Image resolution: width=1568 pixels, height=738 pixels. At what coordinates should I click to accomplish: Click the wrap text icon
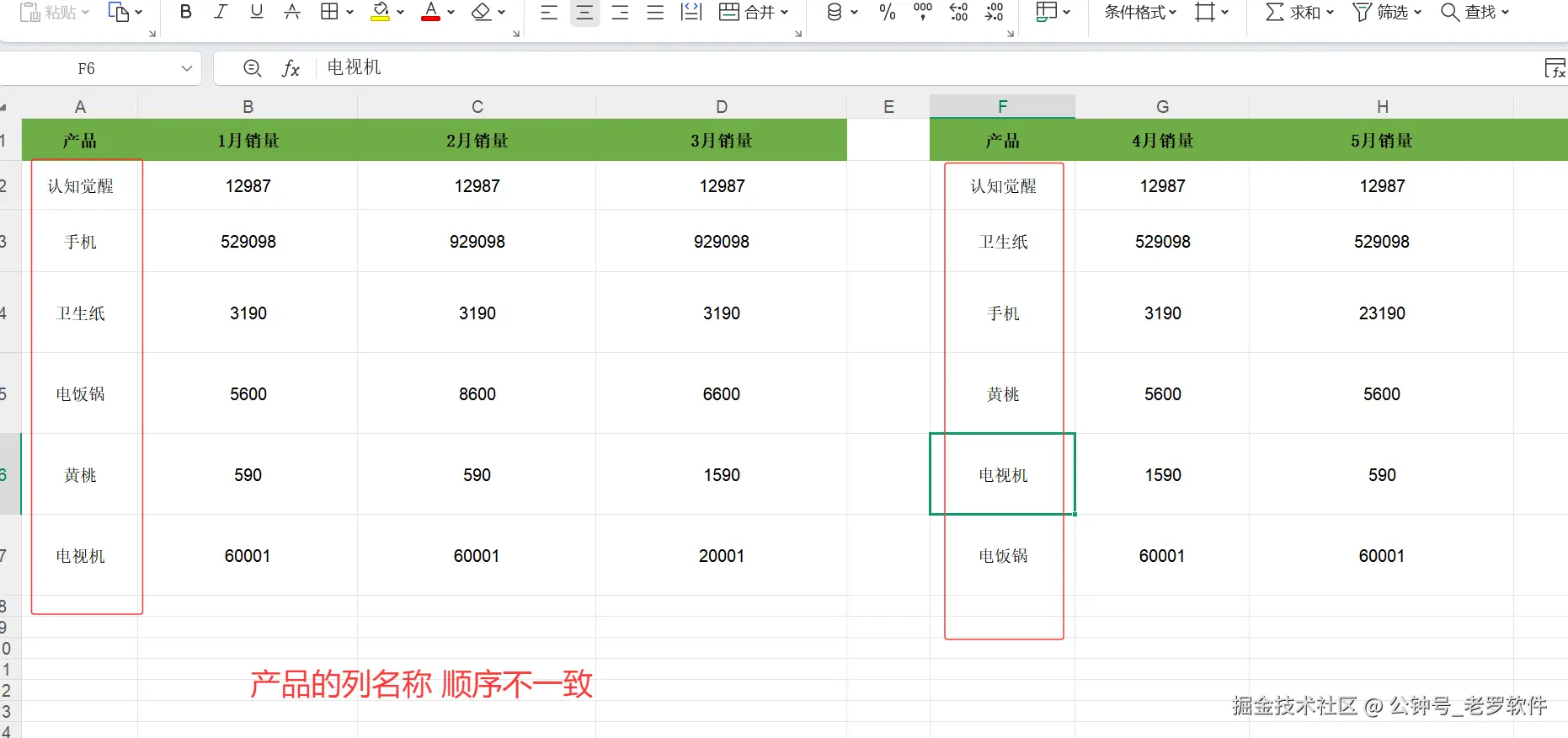point(691,12)
